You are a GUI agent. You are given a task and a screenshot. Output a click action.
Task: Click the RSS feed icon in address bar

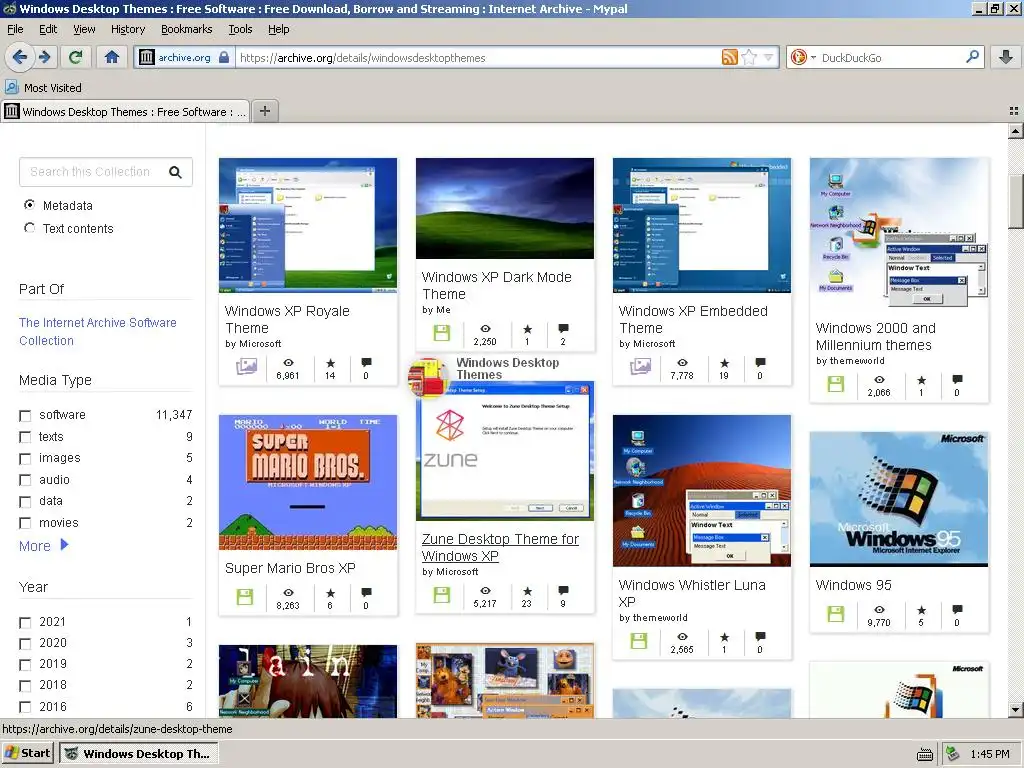coord(729,57)
